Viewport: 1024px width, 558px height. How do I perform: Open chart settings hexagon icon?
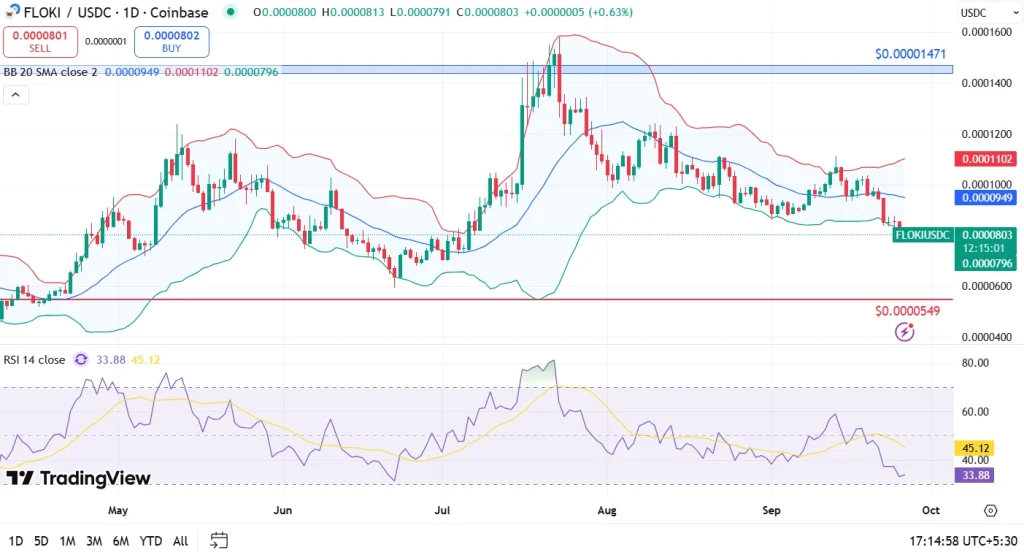coord(990,510)
